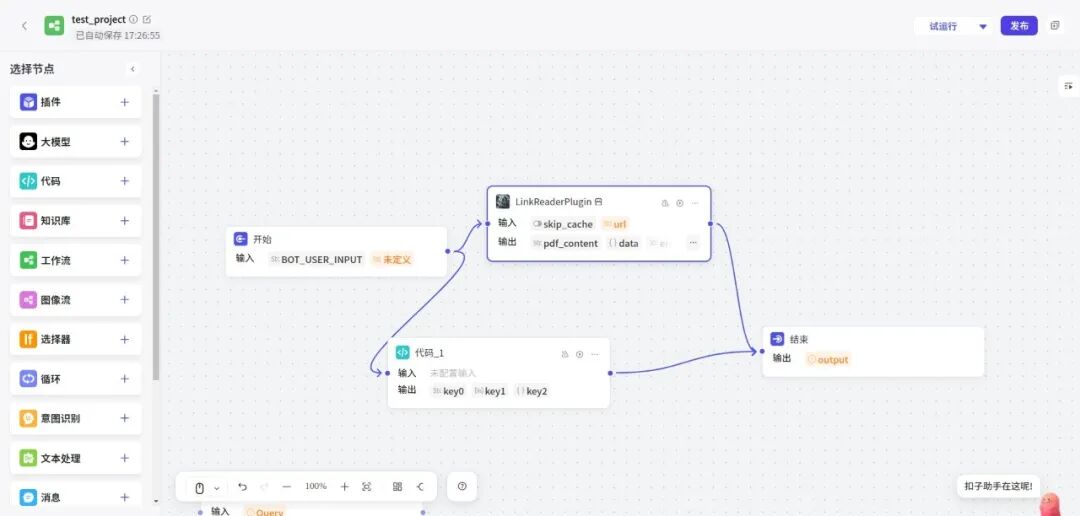Click the output tag in 结束 node

click(x=829, y=360)
